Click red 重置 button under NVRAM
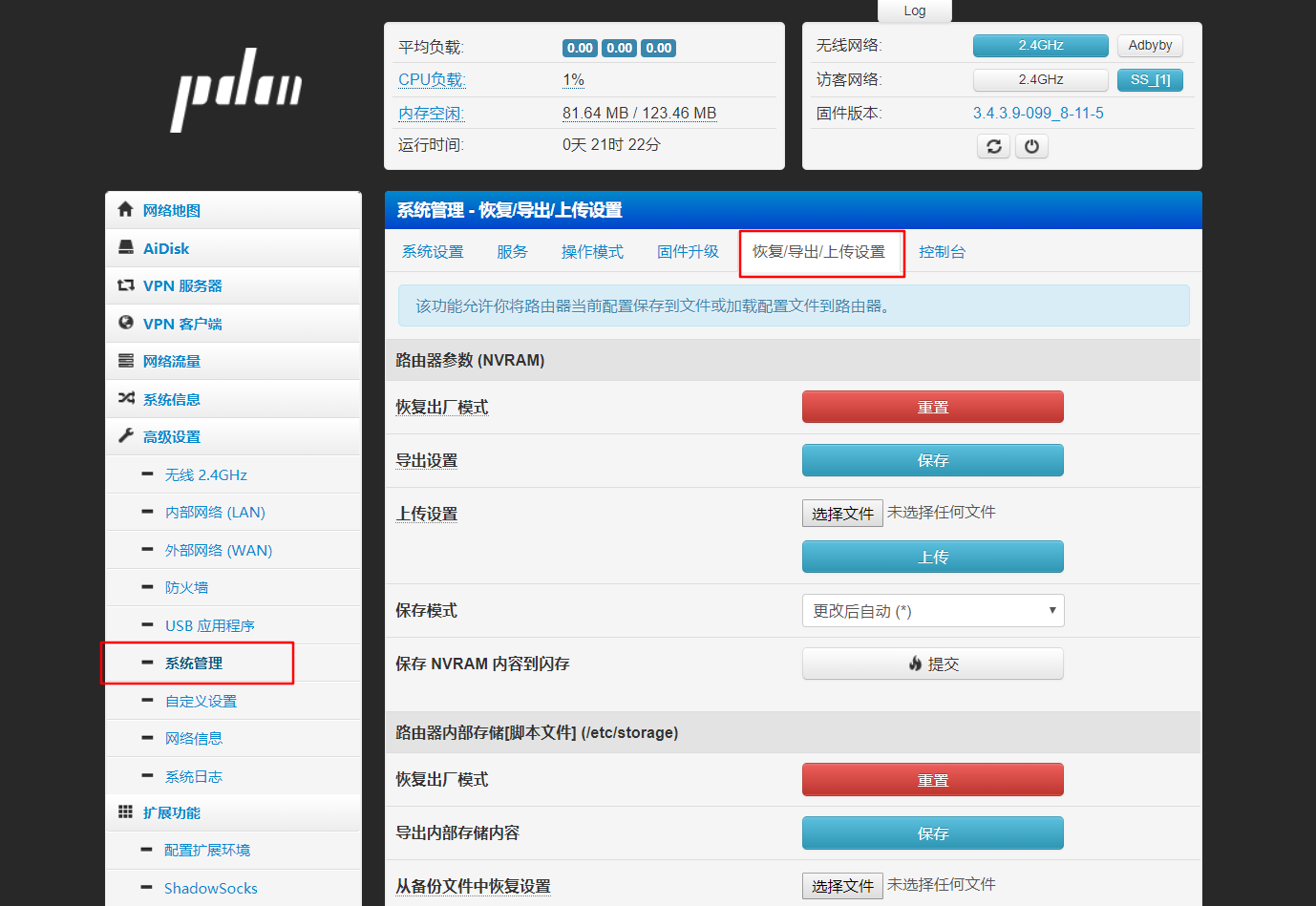Viewport: 1316px width, 906px height. pos(932,407)
